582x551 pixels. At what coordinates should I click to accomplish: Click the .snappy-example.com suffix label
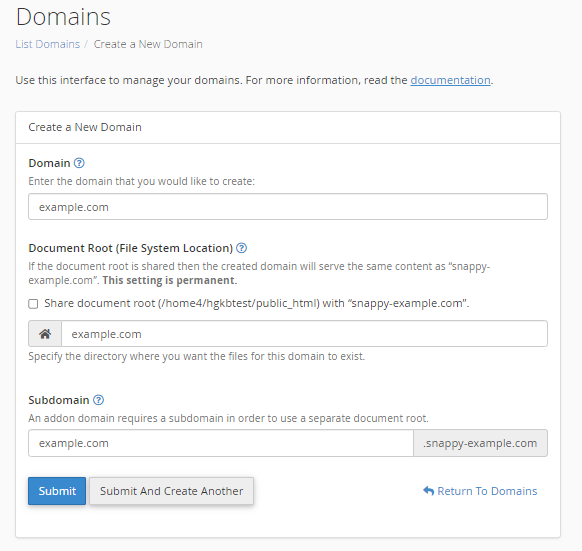[x=480, y=443]
